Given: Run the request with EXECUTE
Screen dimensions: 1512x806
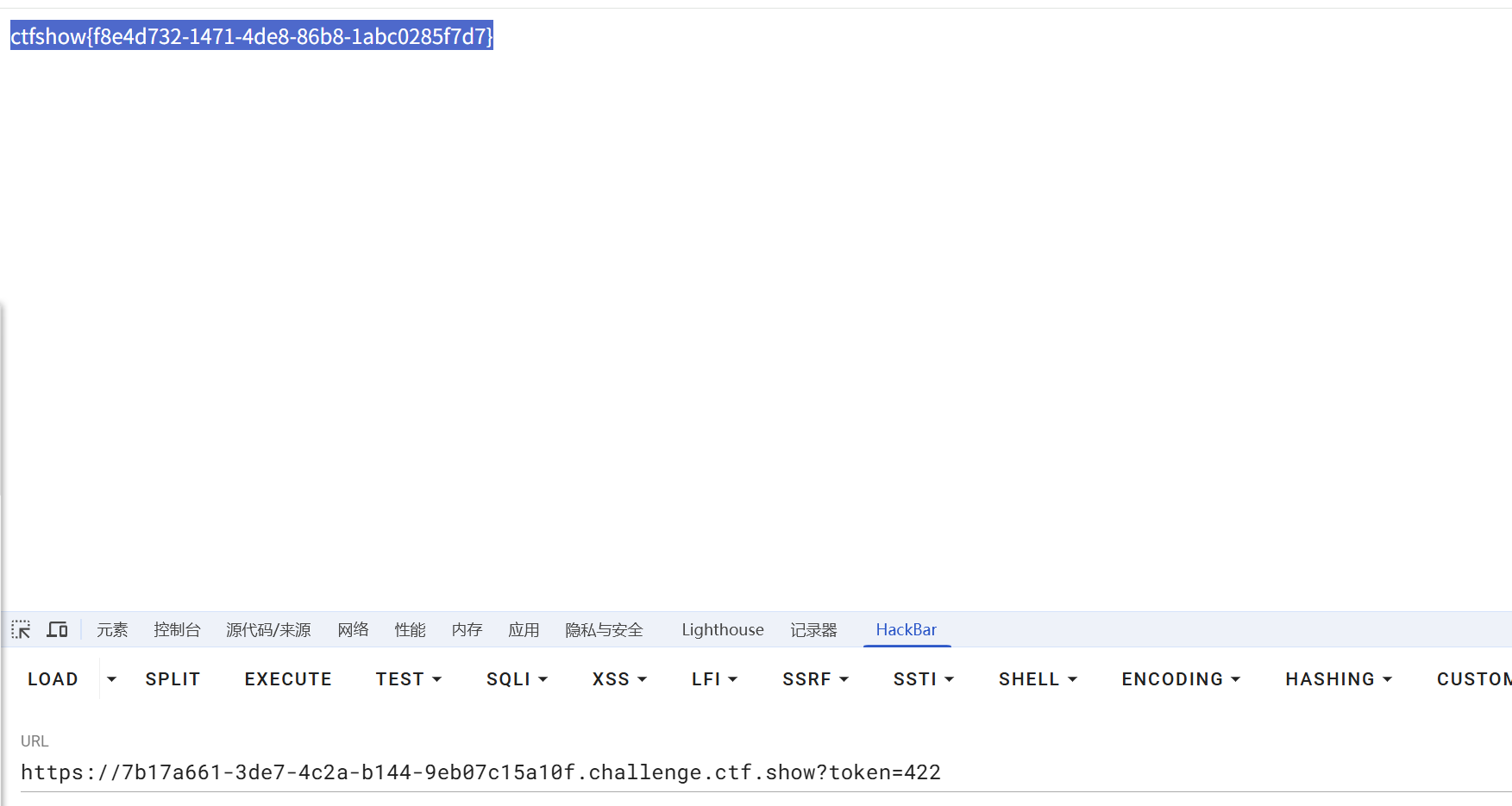Looking at the screenshot, I should point(288,679).
